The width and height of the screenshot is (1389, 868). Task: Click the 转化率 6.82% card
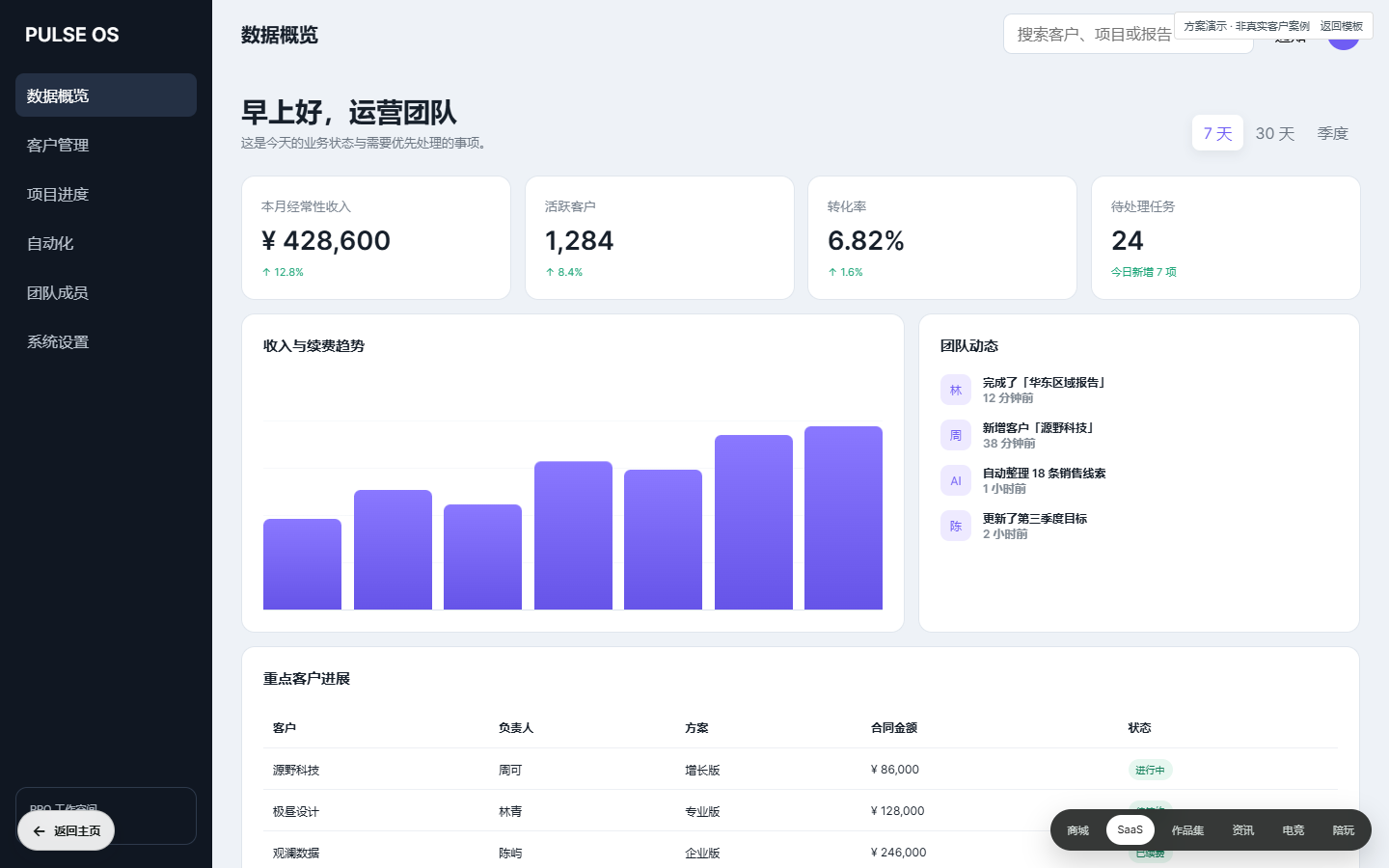click(942, 237)
